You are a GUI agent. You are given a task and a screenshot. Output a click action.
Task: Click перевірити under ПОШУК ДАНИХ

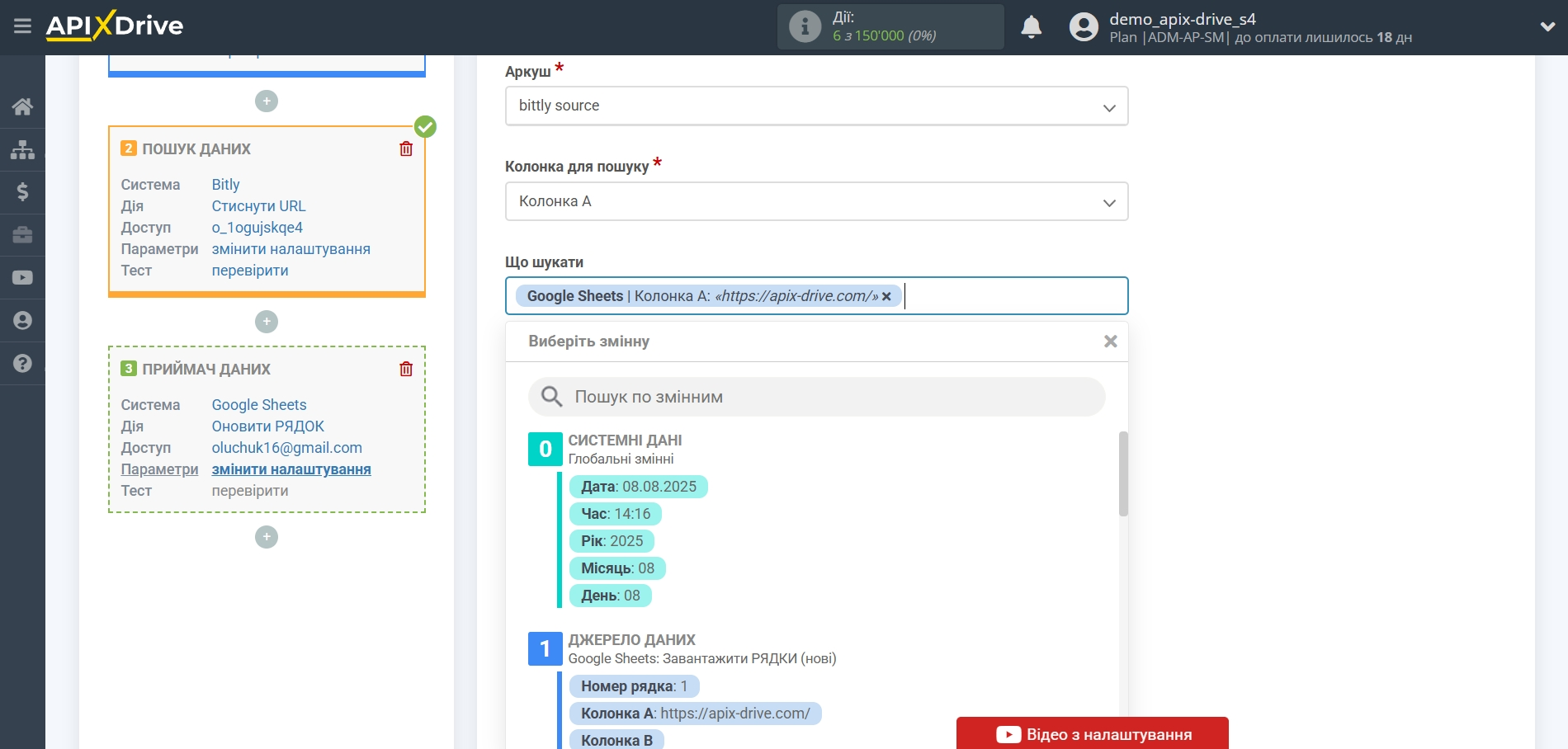pyautogui.click(x=250, y=271)
